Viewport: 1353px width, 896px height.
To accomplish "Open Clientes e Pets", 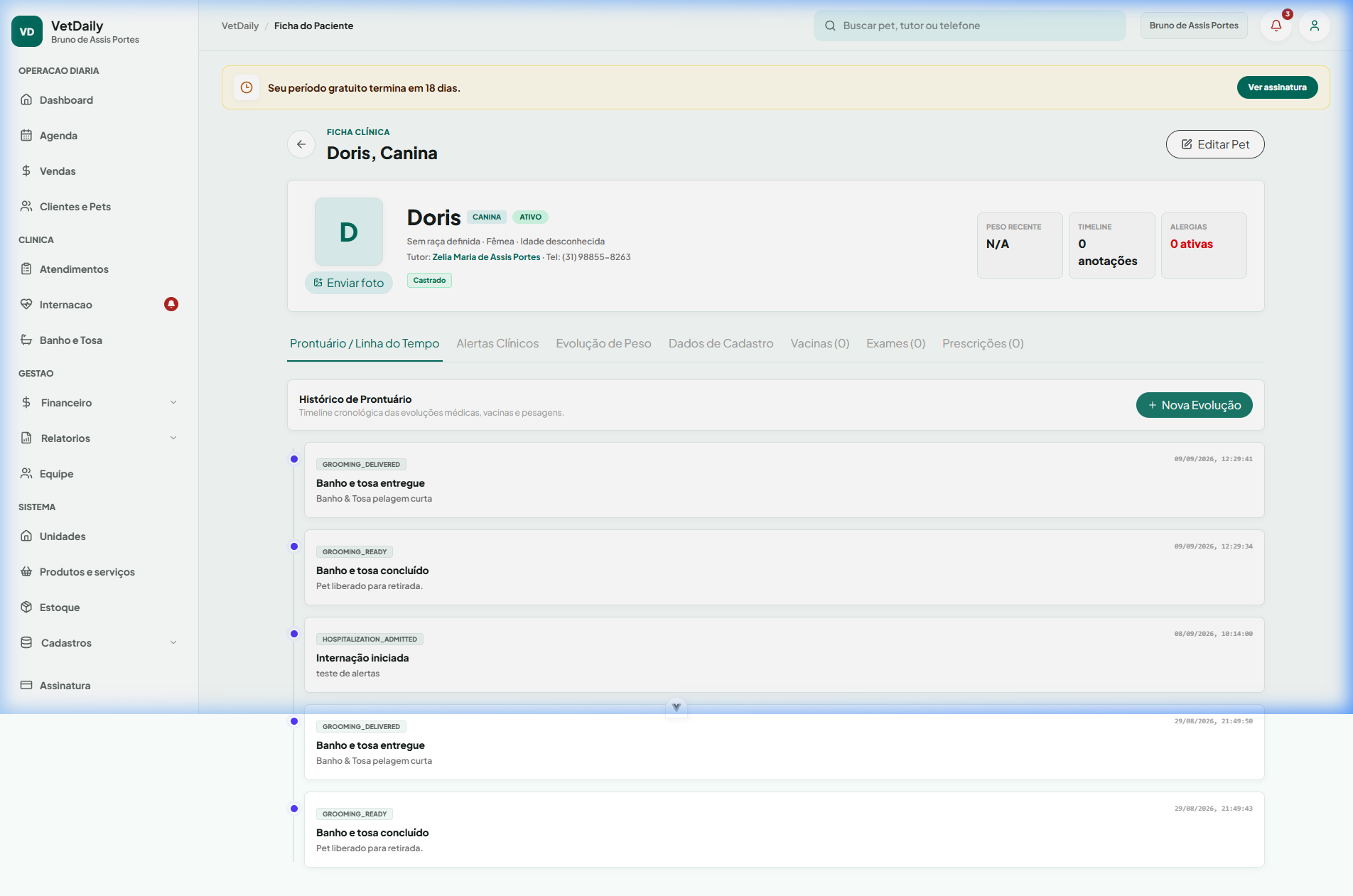I will (x=99, y=207).
